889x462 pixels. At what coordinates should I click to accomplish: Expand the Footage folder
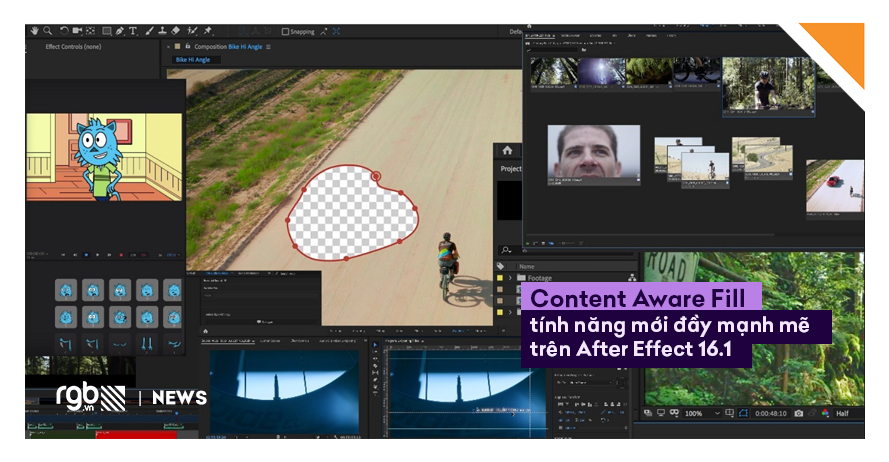[510, 278]
